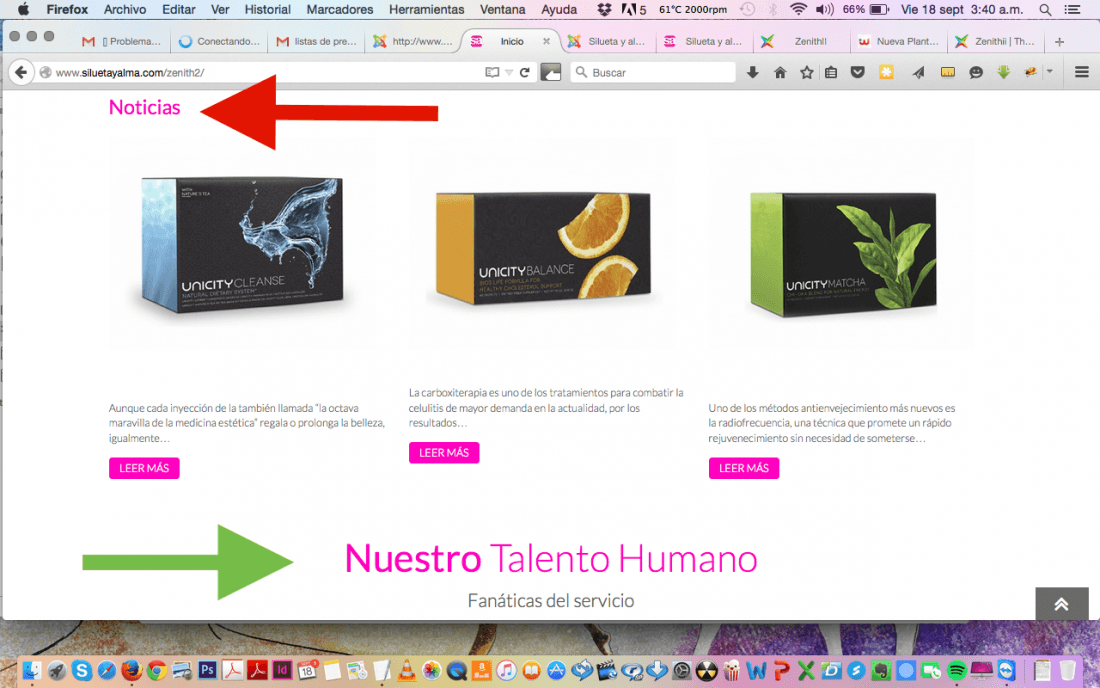Viewport: 1100px width, 688px height.
Task: Expand the address bar history dropdown arrow
Action: pos(509,72)
